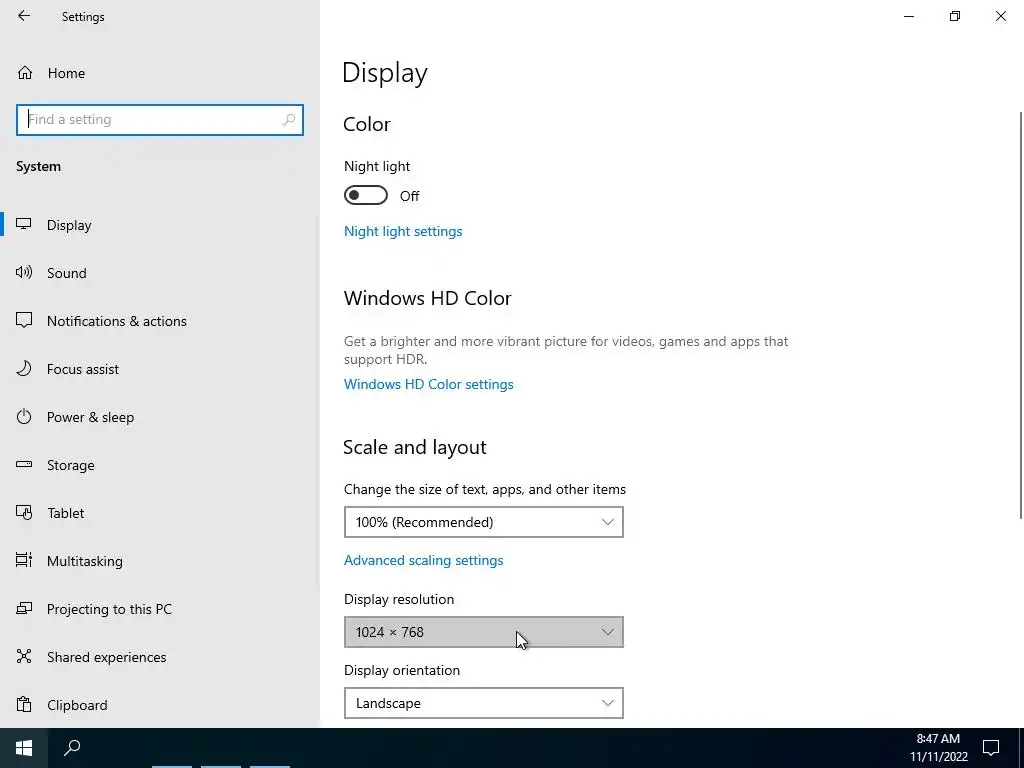The image size is (1024, 768).
Task: Click the Notifications & actions speech bubble icon
Action: coord(24,320)
